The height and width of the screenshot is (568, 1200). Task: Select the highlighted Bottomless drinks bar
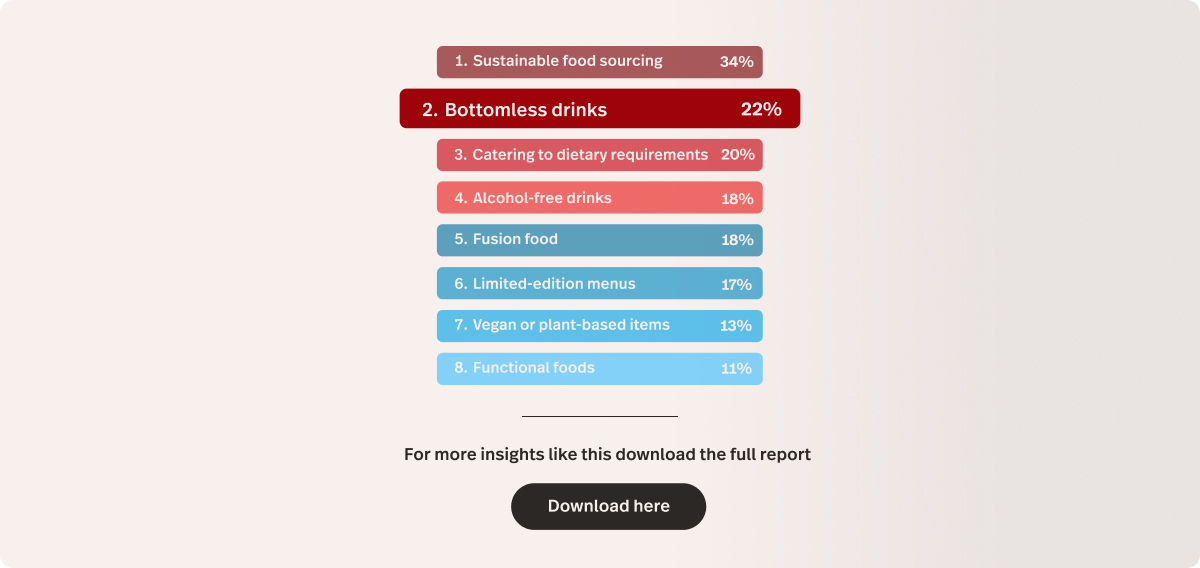(x=600, y=109)
